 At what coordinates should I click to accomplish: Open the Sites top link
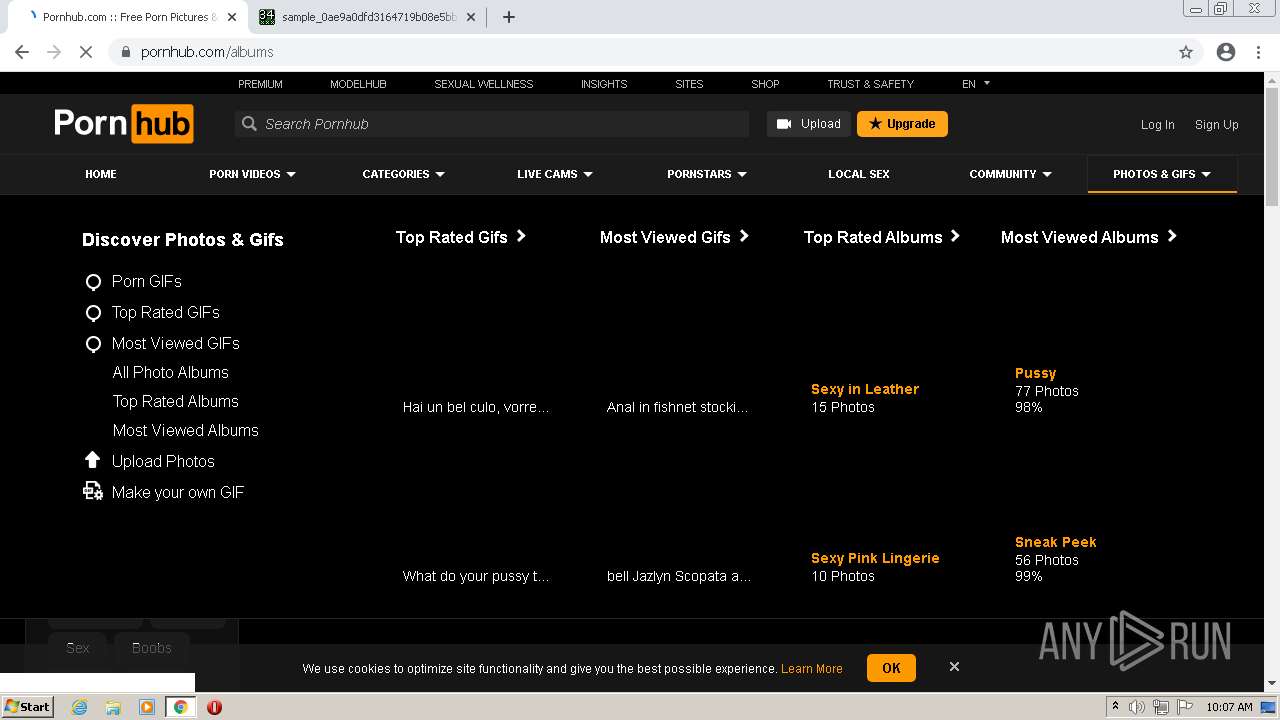[689, 84]
